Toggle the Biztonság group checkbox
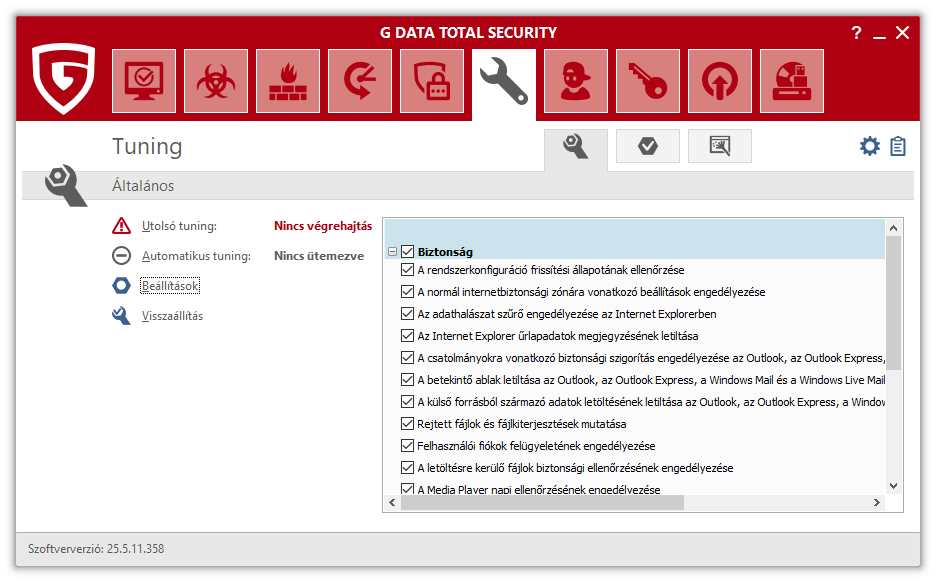 click(407, 251)
